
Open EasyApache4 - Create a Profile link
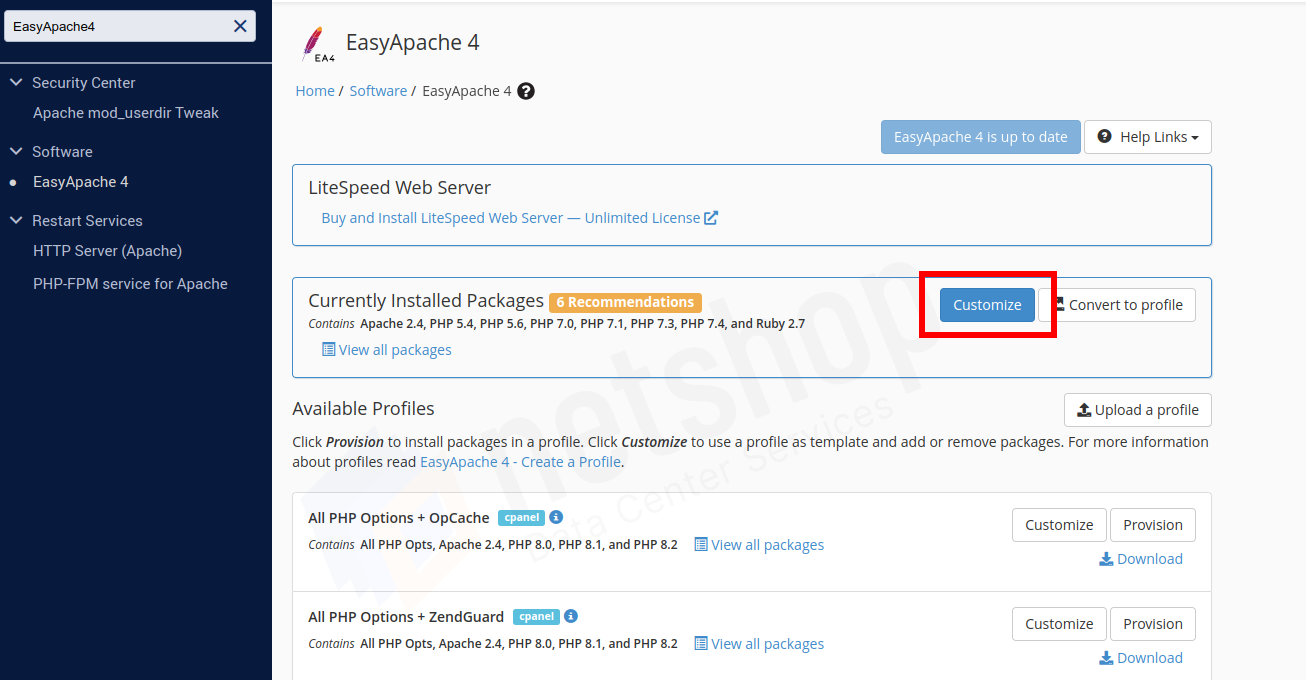tap(520, 462)
